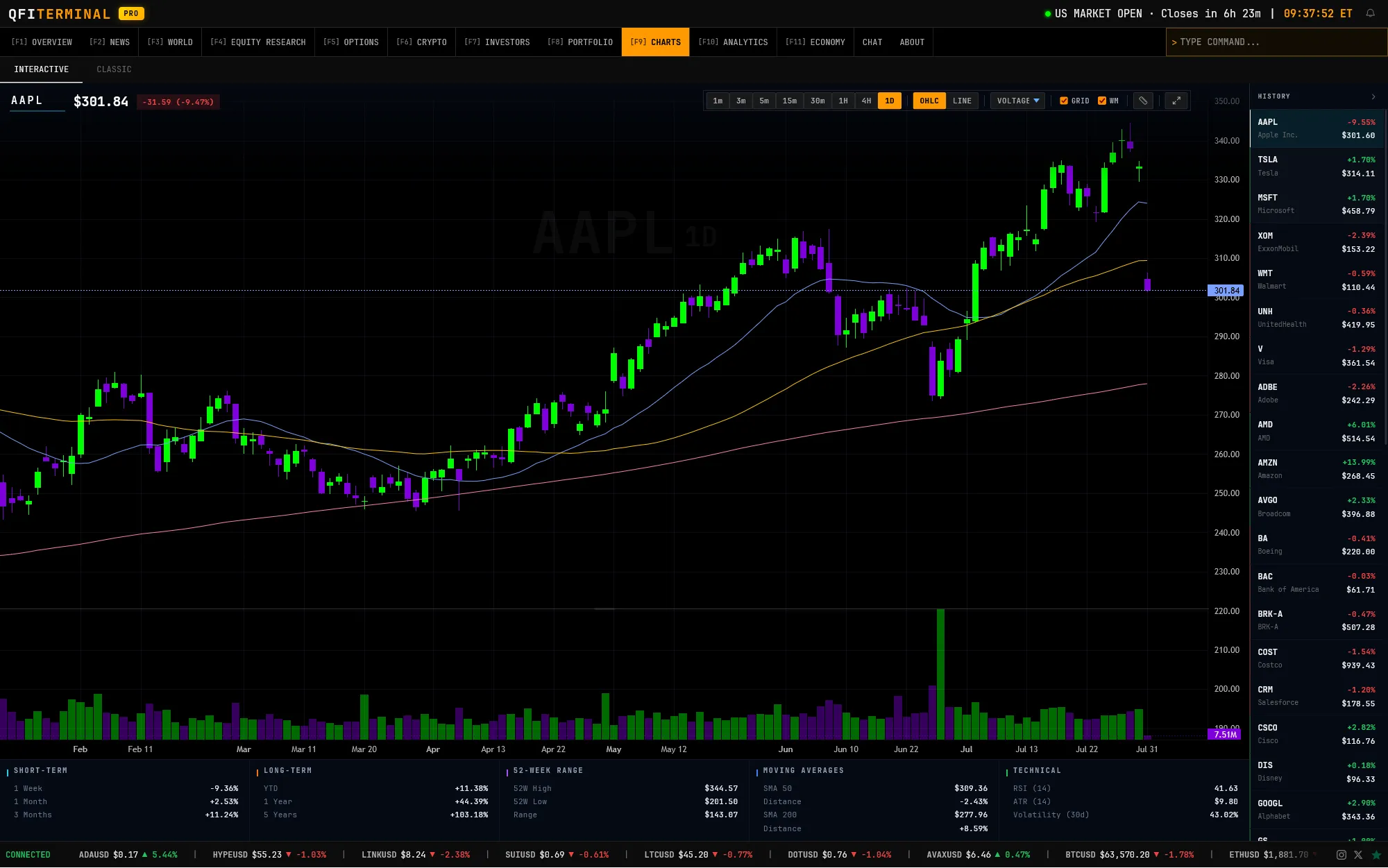The image size is (1388, 868).
Task: Expand chart to fullscreen
Action: pos(1176,101)
